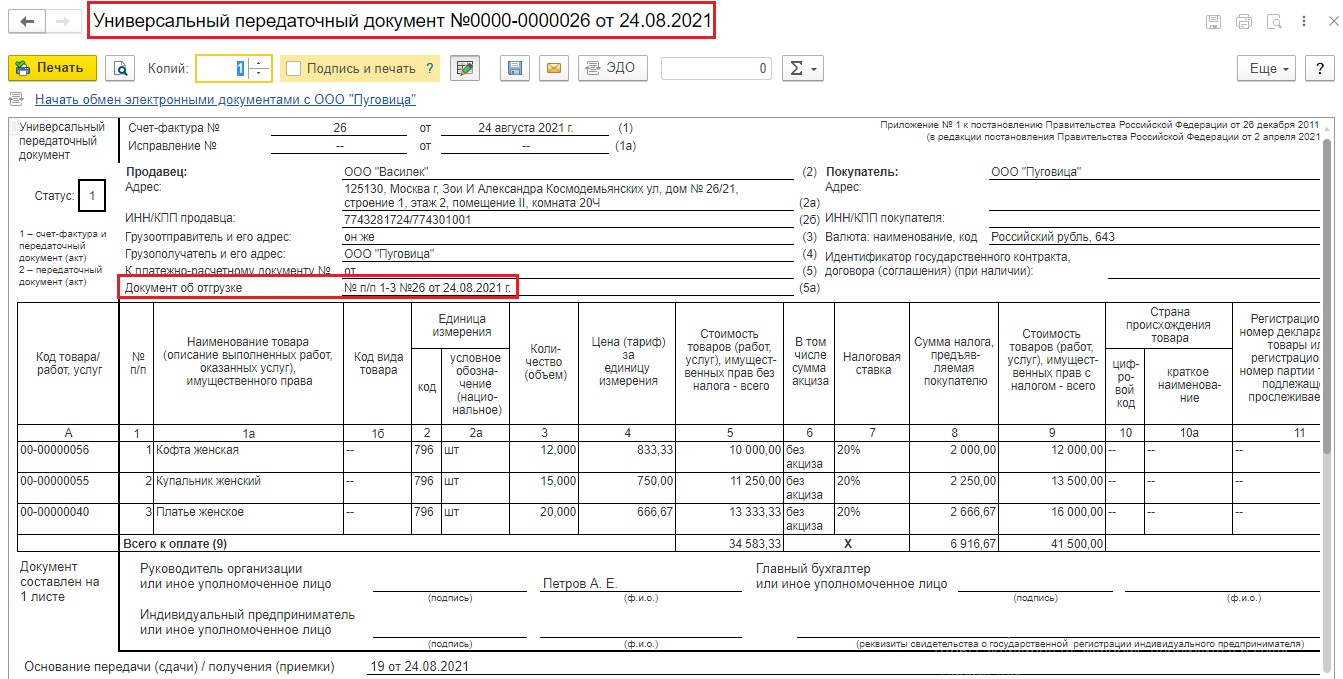Go back with the left arrow button
The width and height of the screenshot is (1343, 679).
pos(26,21)
